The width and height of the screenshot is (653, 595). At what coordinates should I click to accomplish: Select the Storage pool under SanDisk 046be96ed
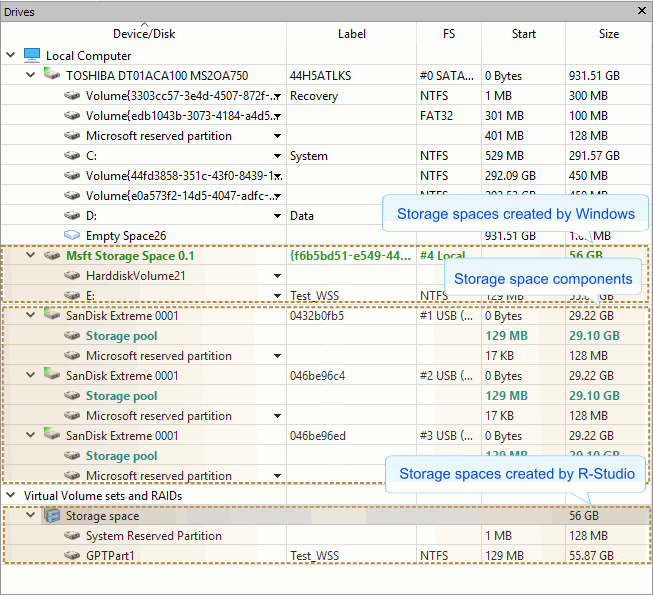click(x=121, y=456)
